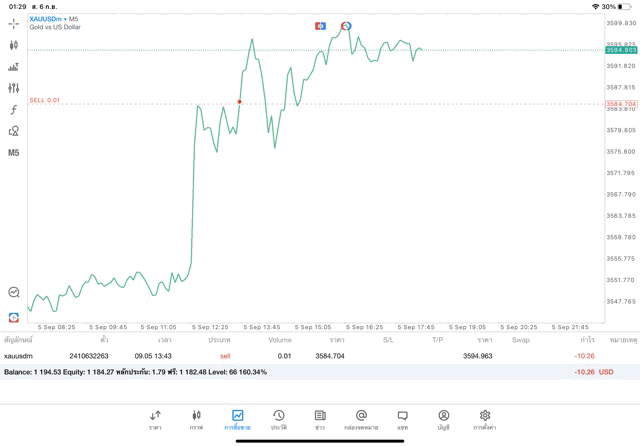Screen dimensions: 640x447
Task: Open the การตั้งค่า (Settings) tab
Action: (x=485, y=419)
